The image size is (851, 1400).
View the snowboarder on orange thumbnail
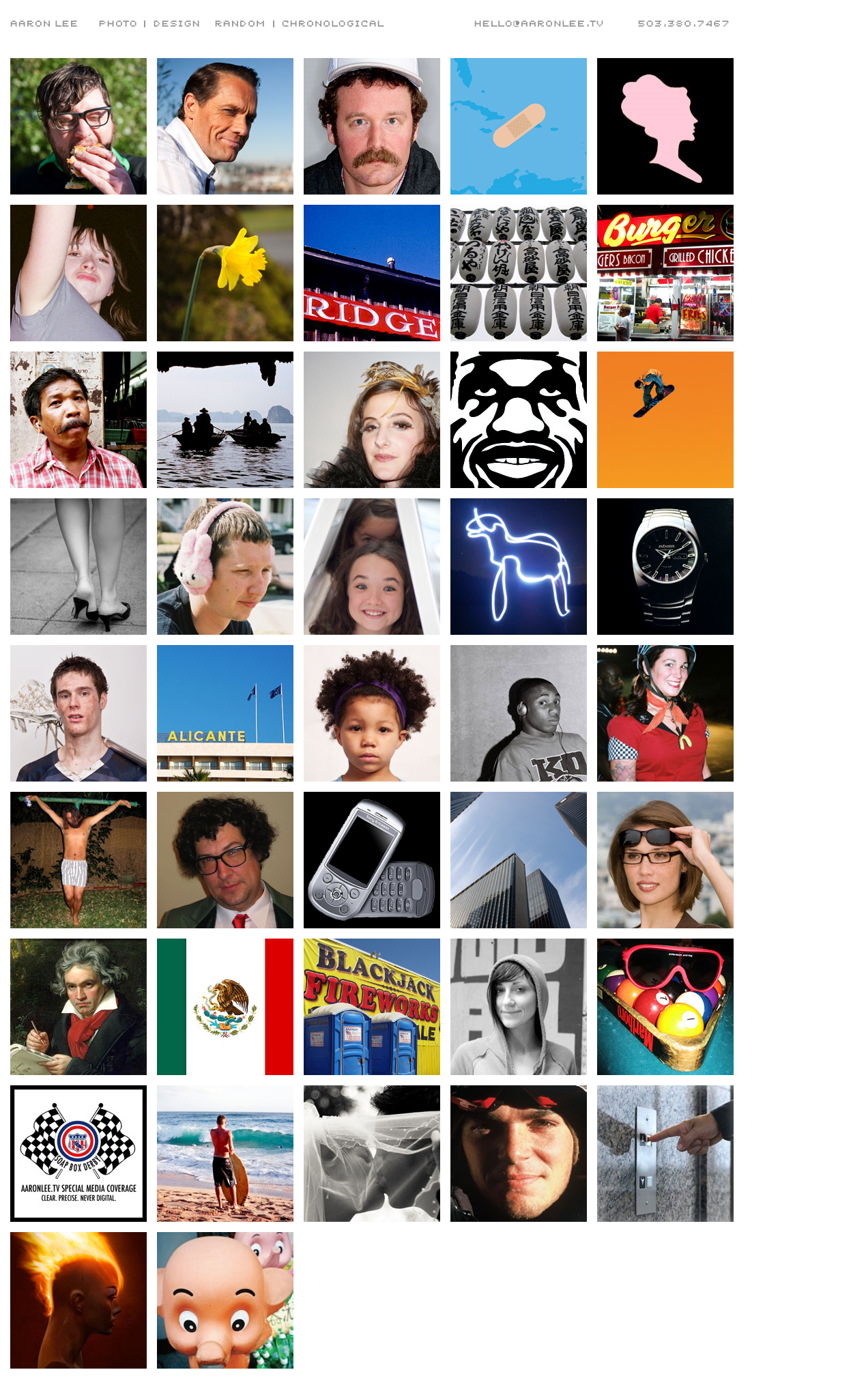(665, 420)
